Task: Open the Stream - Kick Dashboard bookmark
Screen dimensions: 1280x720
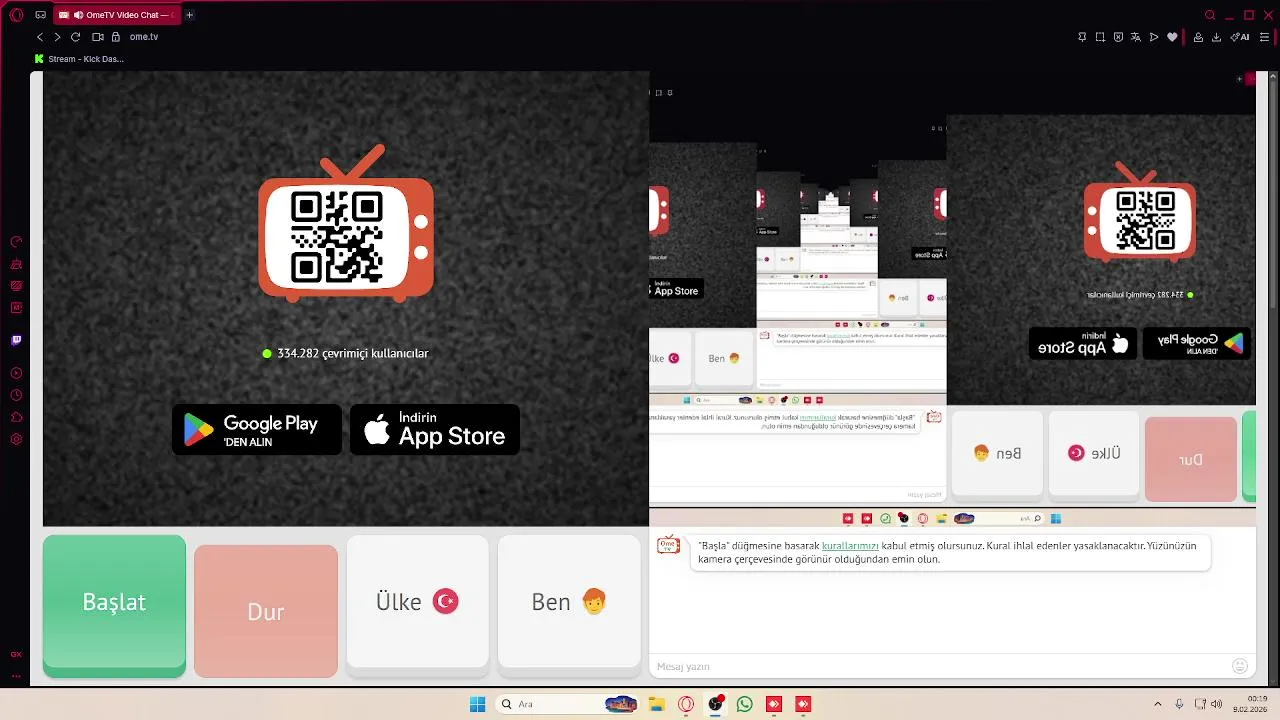Action: [x=80, y=59]
